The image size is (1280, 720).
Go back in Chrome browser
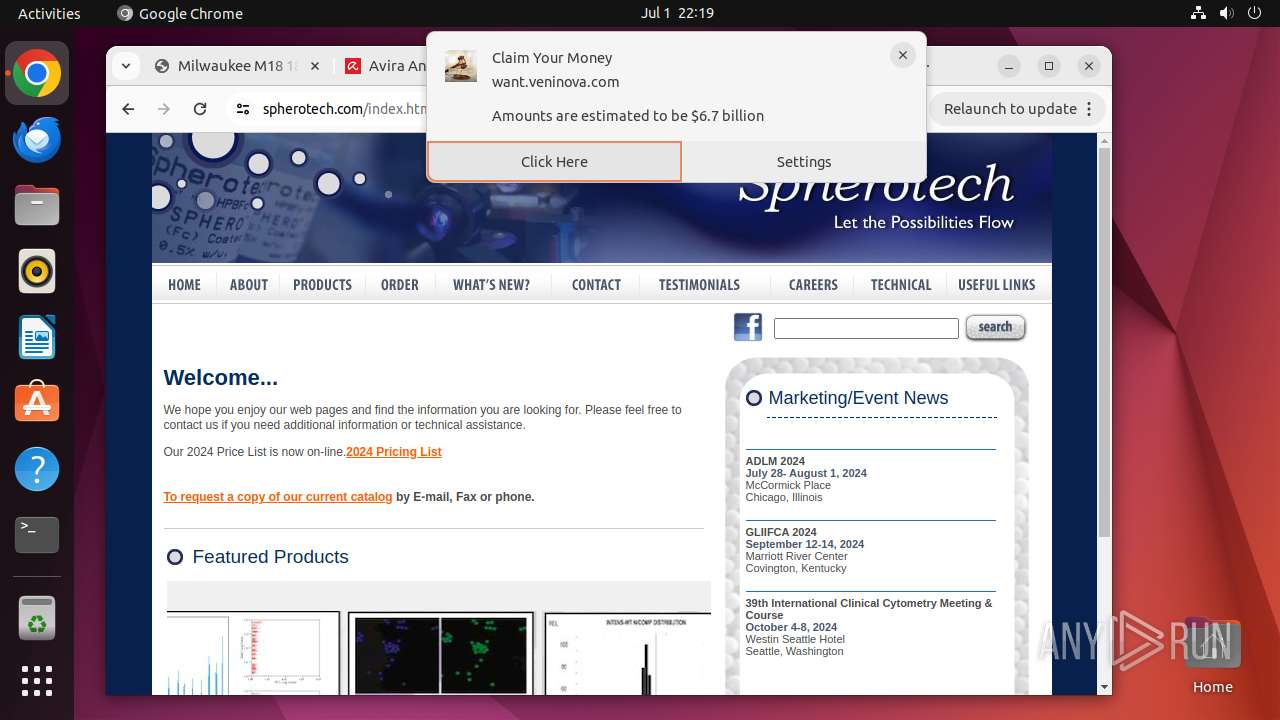pos(128,109)
